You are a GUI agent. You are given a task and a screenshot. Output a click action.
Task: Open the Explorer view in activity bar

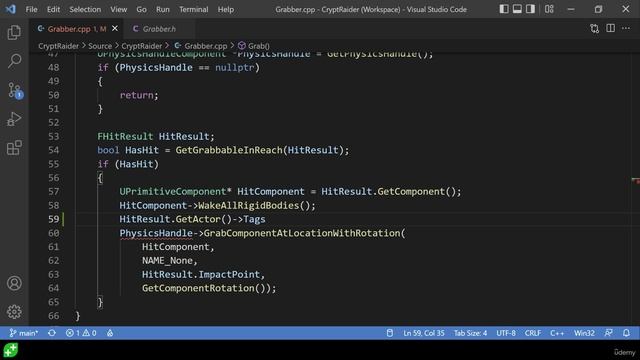coord(14,32)
